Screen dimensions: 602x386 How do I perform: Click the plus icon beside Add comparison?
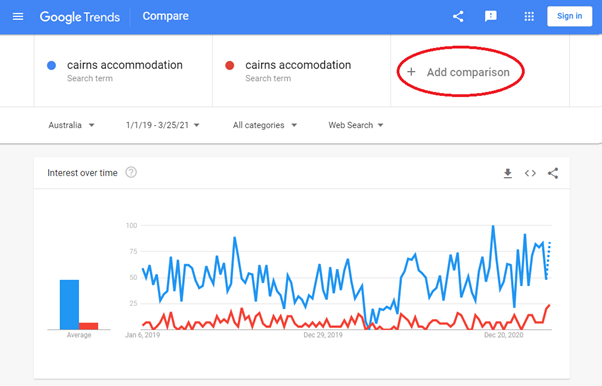[411, 72]
